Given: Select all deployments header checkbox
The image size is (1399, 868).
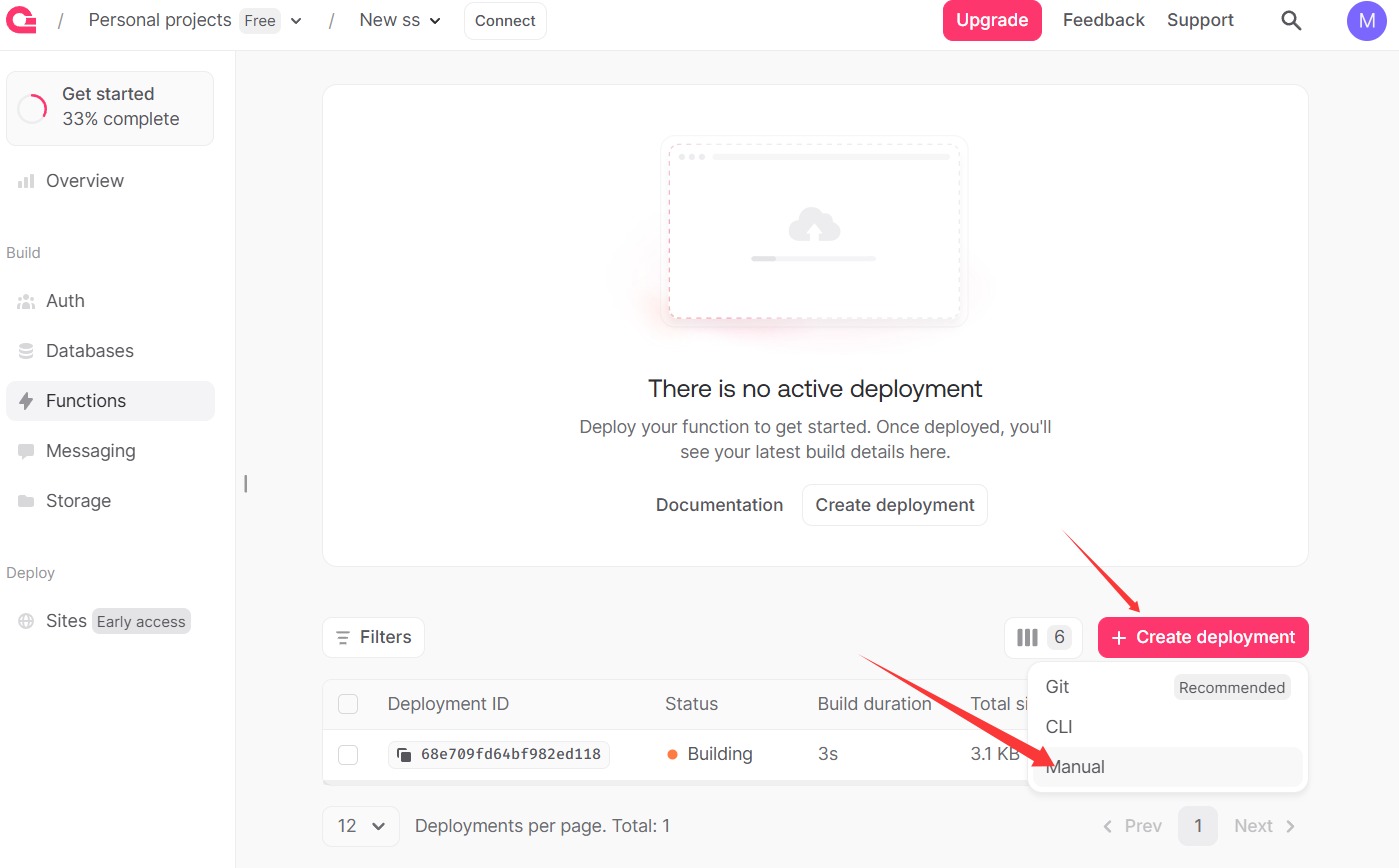Looking at the screenshot, I should pos(348,704).
